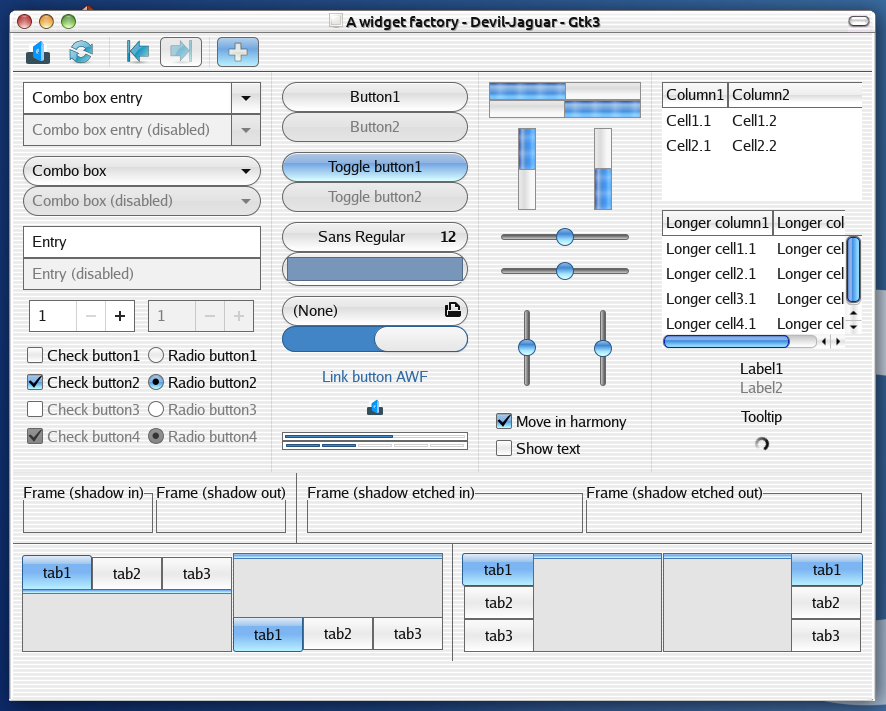The width and height of the screenshot is (886, 711).
Task: Increase the spin button value with plus
Action: (x=120, y=316)
